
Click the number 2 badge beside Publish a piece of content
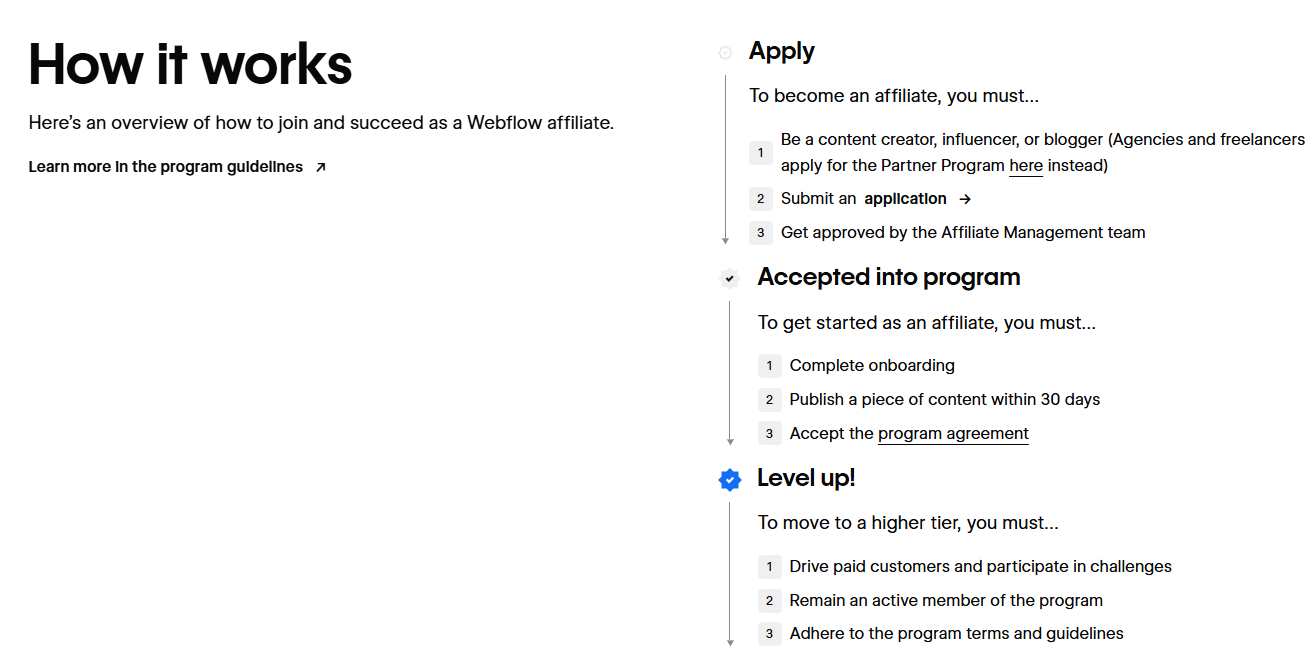(769, 399)
